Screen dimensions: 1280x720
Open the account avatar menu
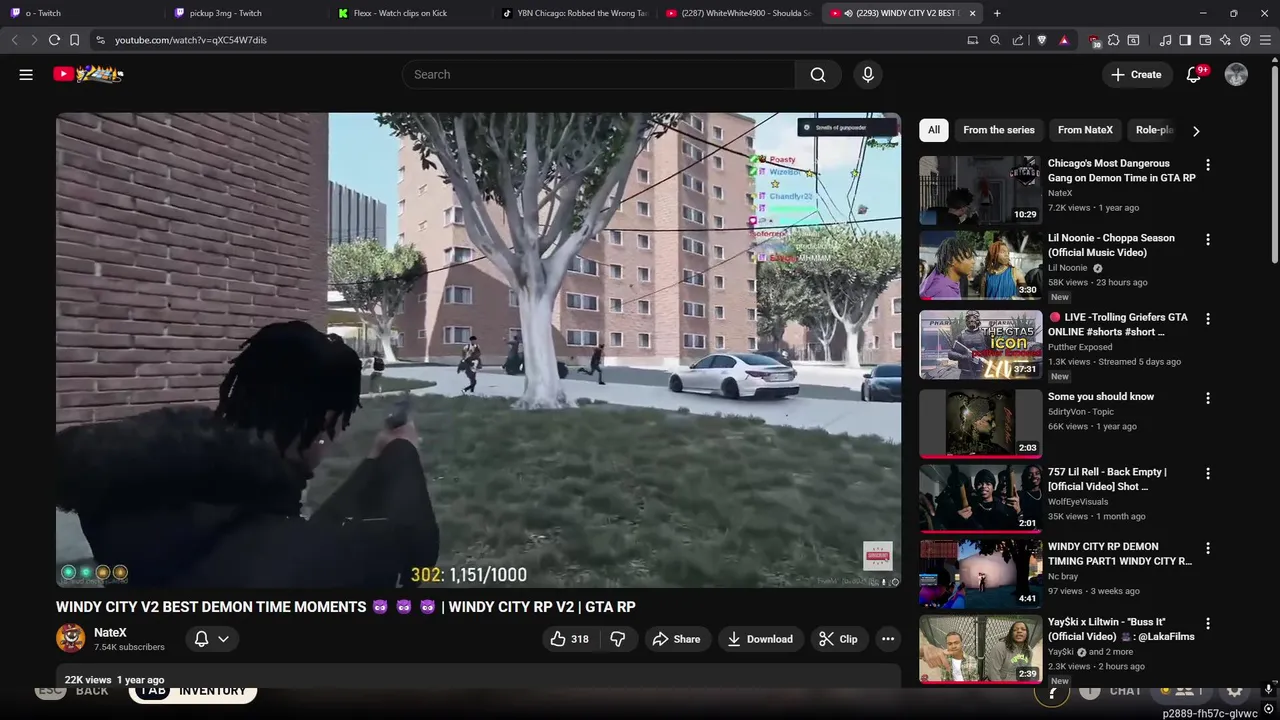point(1236,75)
